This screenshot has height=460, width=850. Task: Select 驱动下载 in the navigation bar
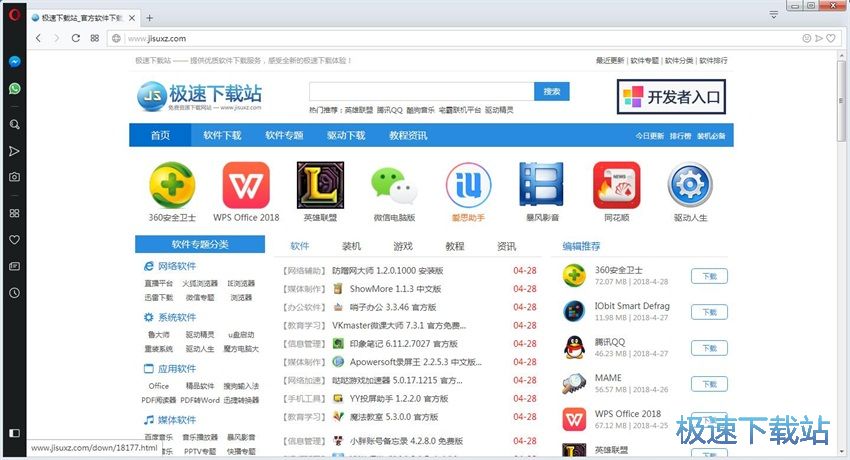pyautogui.click(x=346, y=135)
